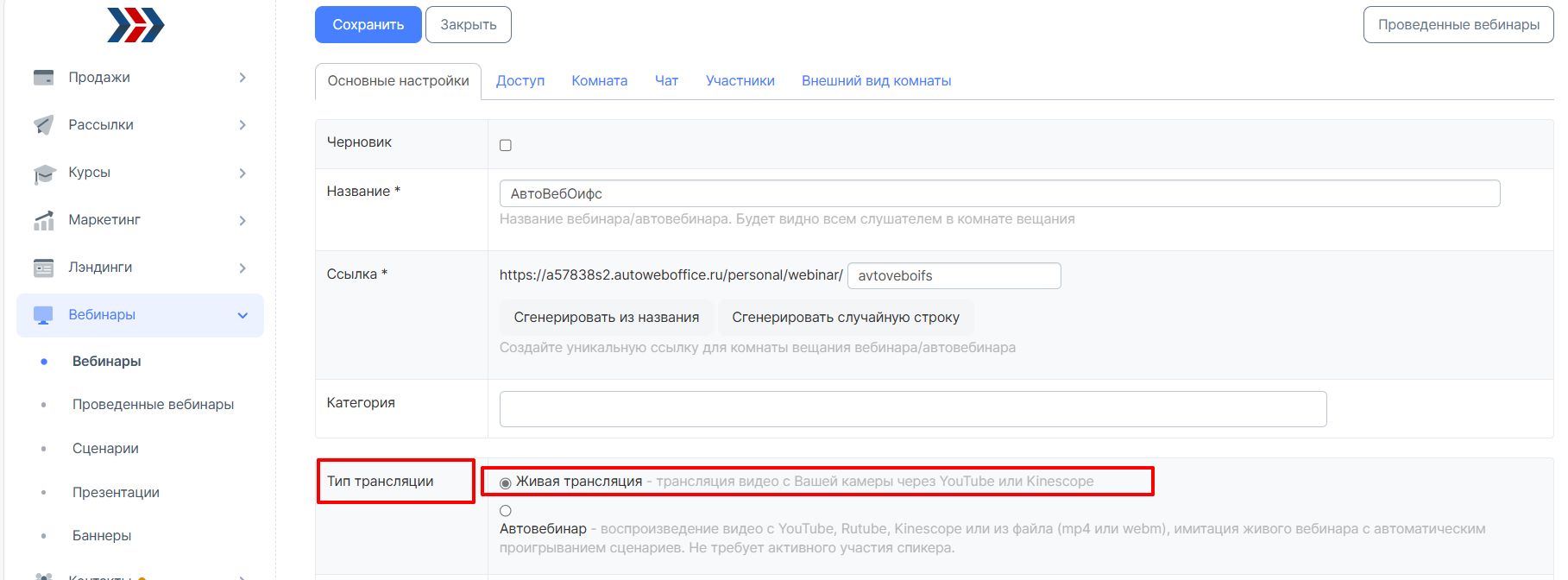Collapse the Вебинары menu chevron
The width and height of the screenshot is (1568, 580).
pyautogui.click(x=242, y=315)
